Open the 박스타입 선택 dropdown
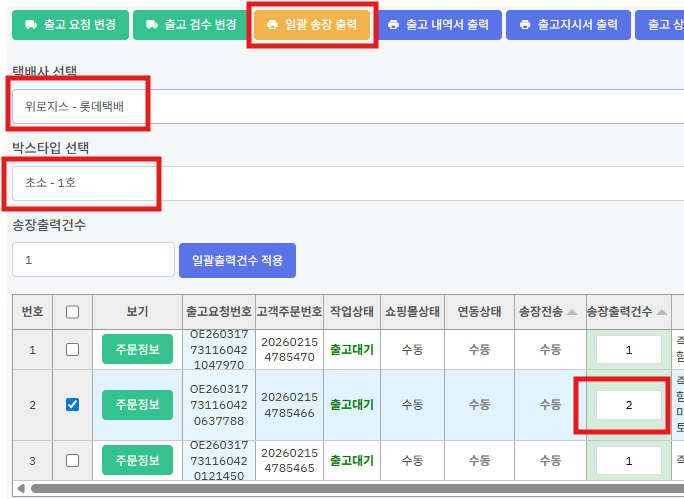Screen dimensions: 684x499 [340, 182]
